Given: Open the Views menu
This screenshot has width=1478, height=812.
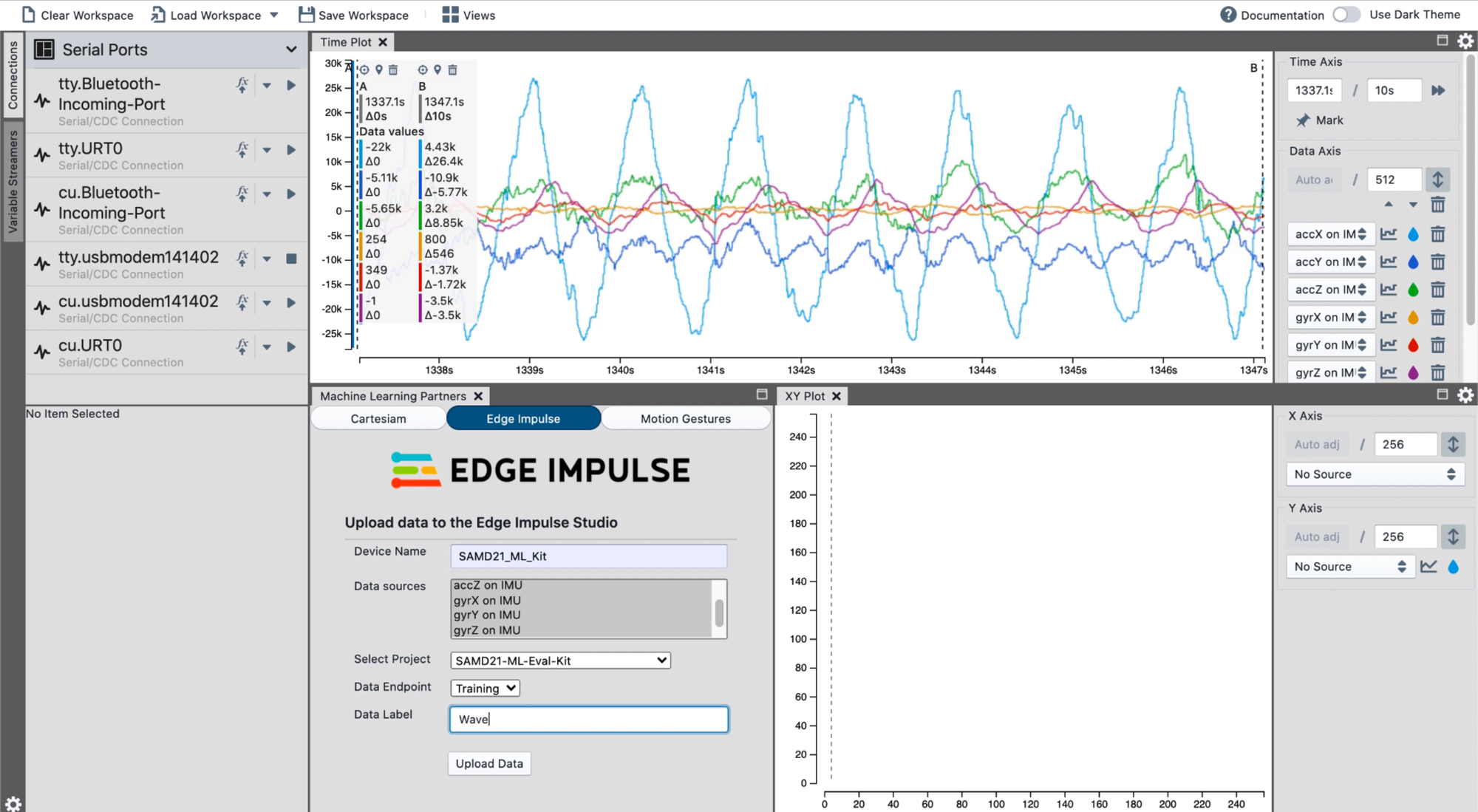Looking at the screenshot, I should point(469,15).
